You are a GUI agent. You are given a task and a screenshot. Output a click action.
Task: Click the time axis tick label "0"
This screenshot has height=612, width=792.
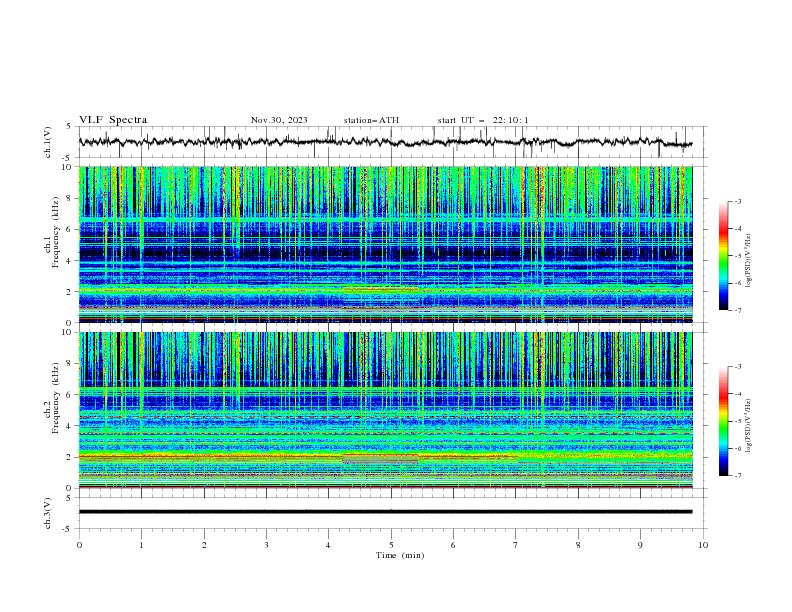coord(79,545)
